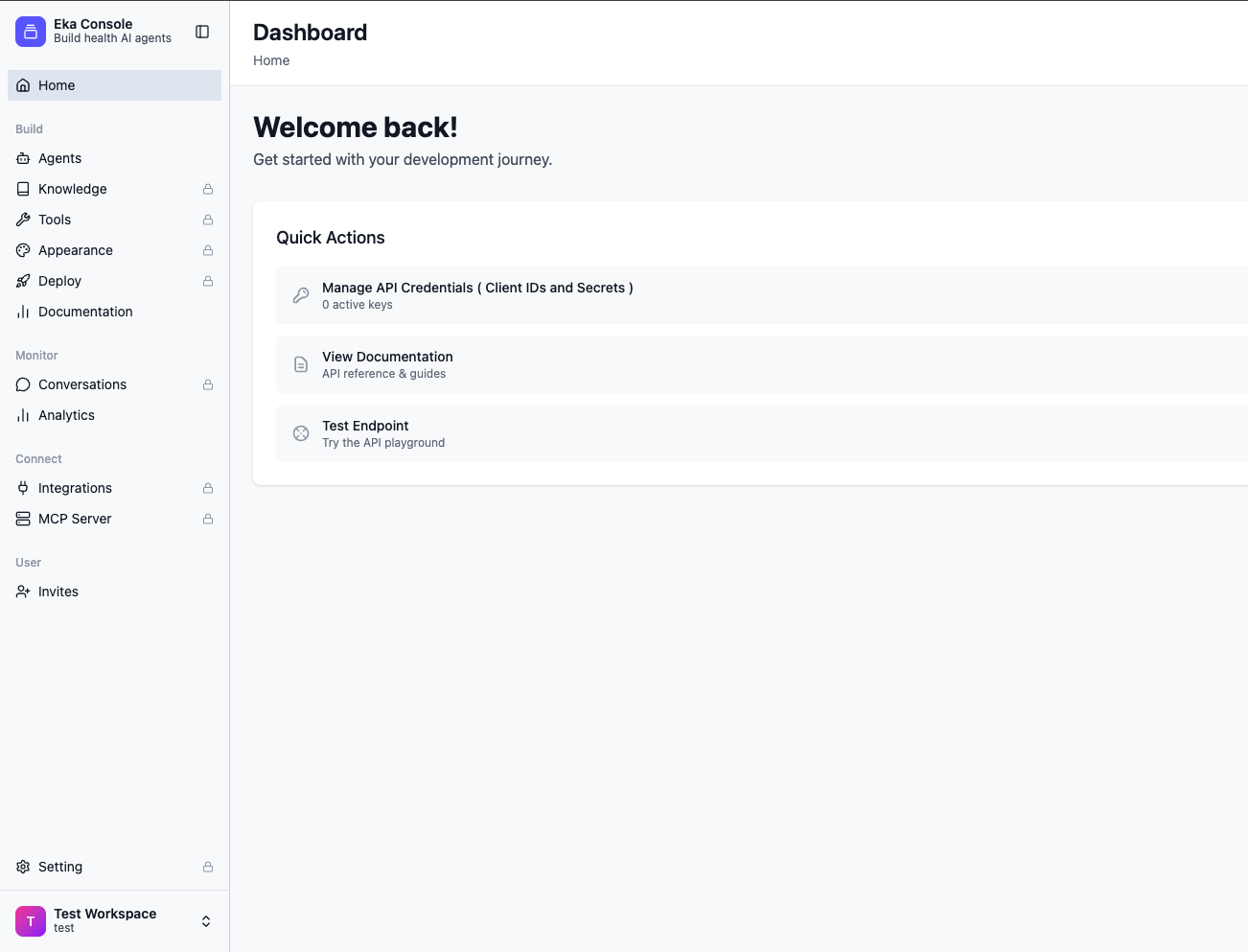
Task: Click the document icon beside View Documentation
Action: click(x=301, y=364)
